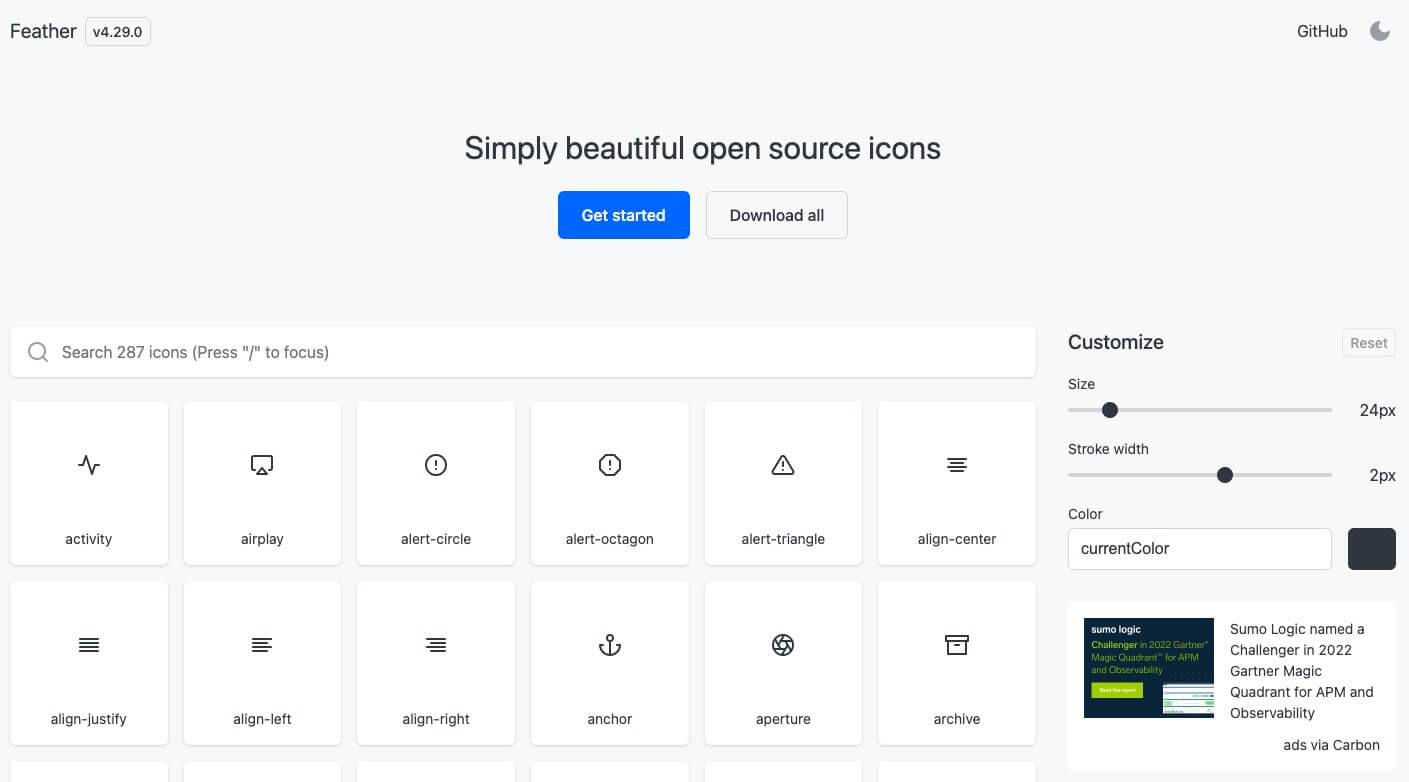Viewport: 1409px width, 782px height.
Task: Click the v4.29.0 version badge
Action: 118,31
